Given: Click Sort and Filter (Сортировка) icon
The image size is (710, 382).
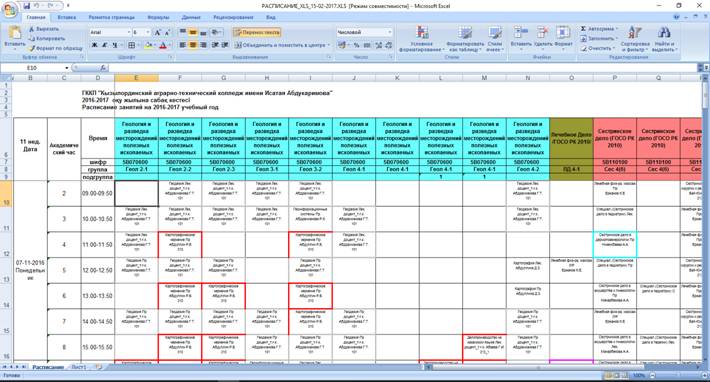Looking at the screenshot, I should 635,33.
